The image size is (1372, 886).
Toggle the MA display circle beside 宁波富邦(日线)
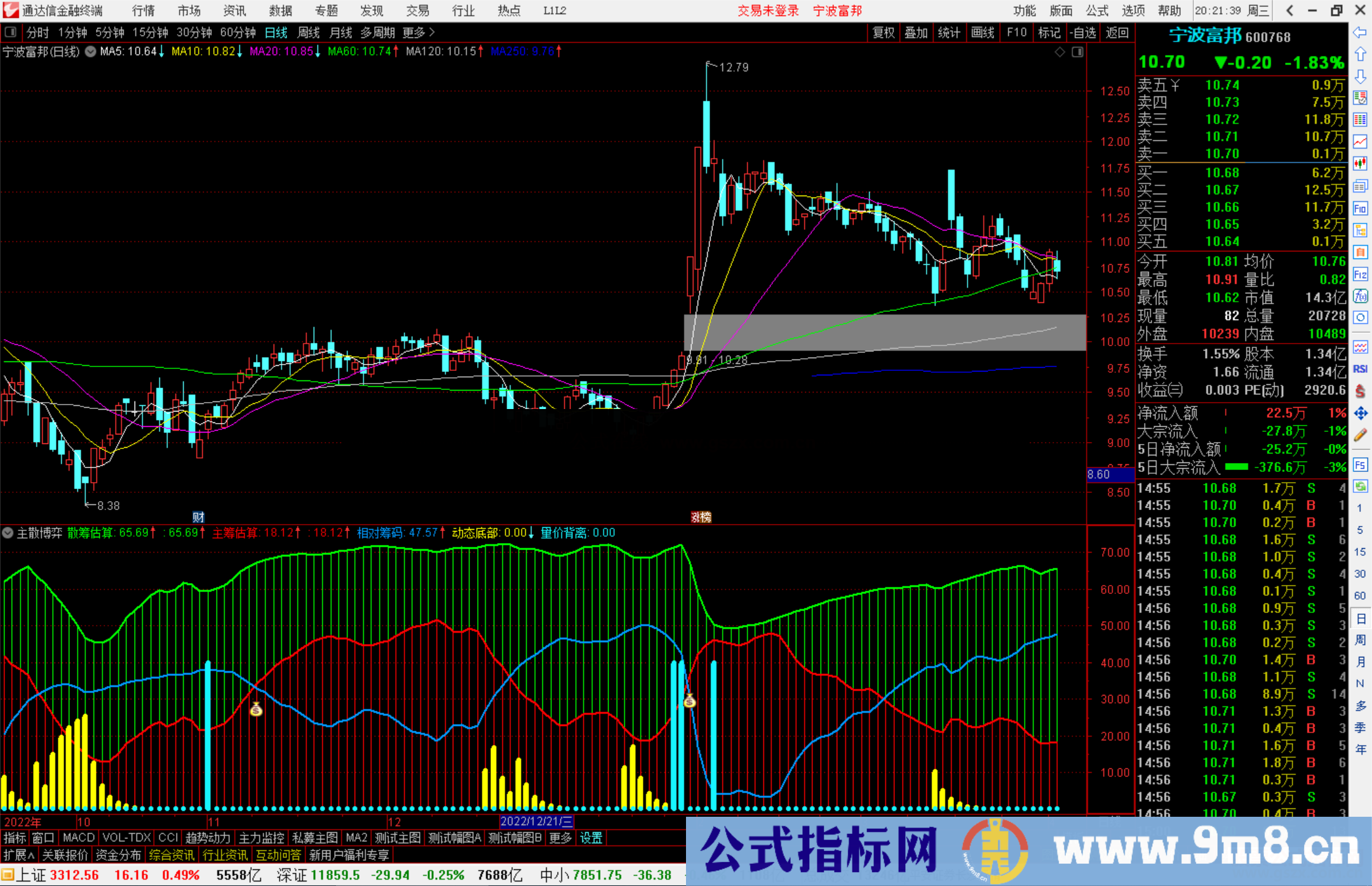pyautogui.click(x=90, y=52)
